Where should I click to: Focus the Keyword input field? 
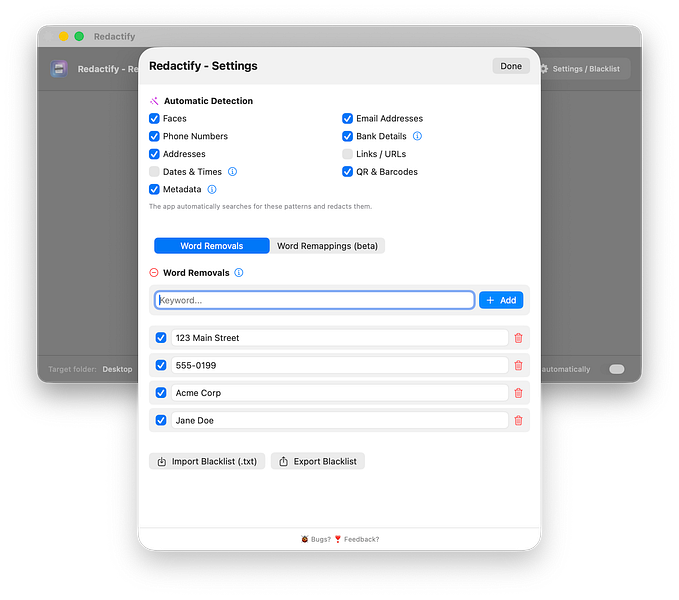(x=315, y=300)
